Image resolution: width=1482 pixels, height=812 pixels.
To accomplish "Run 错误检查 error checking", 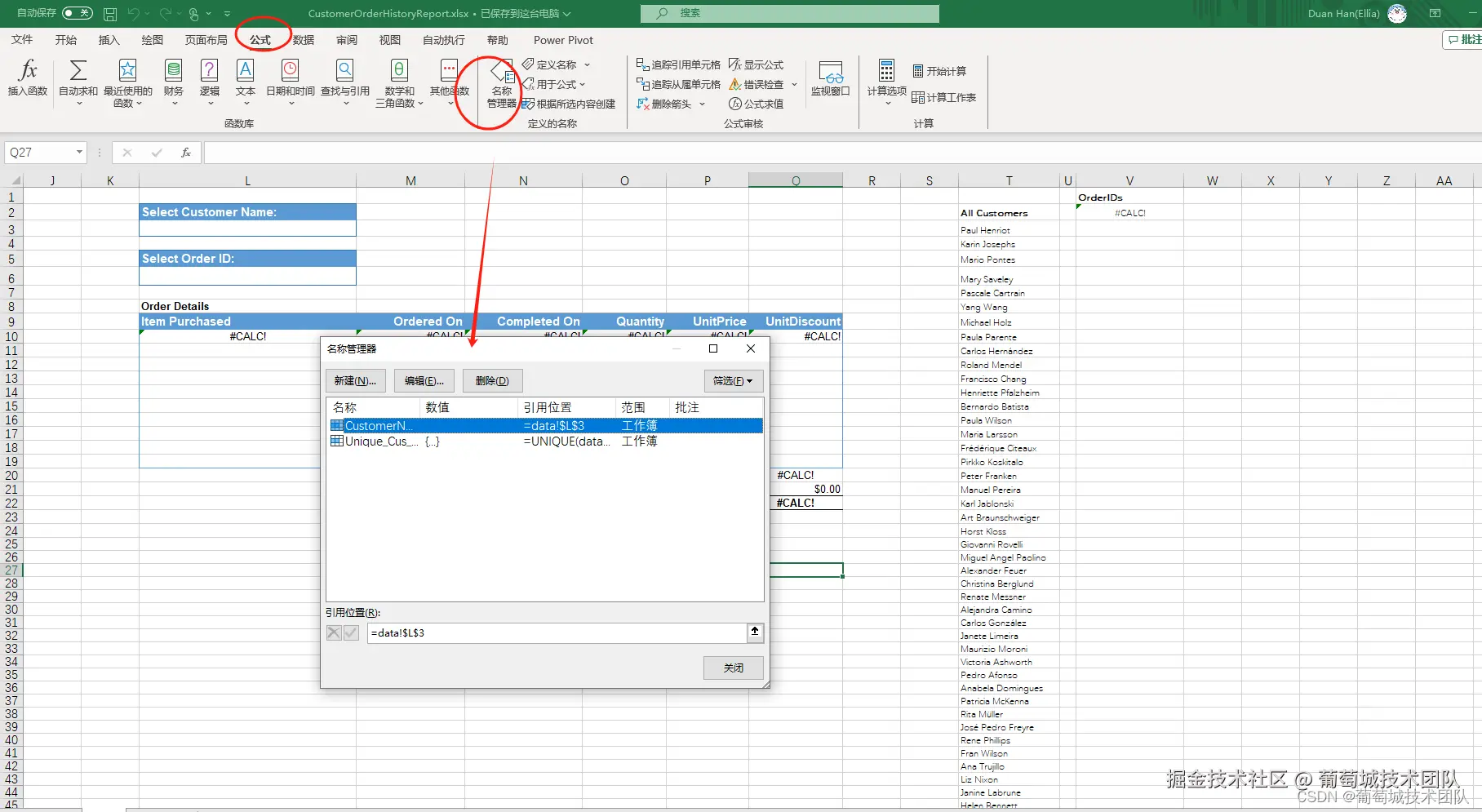I will (x=756, y=84).
